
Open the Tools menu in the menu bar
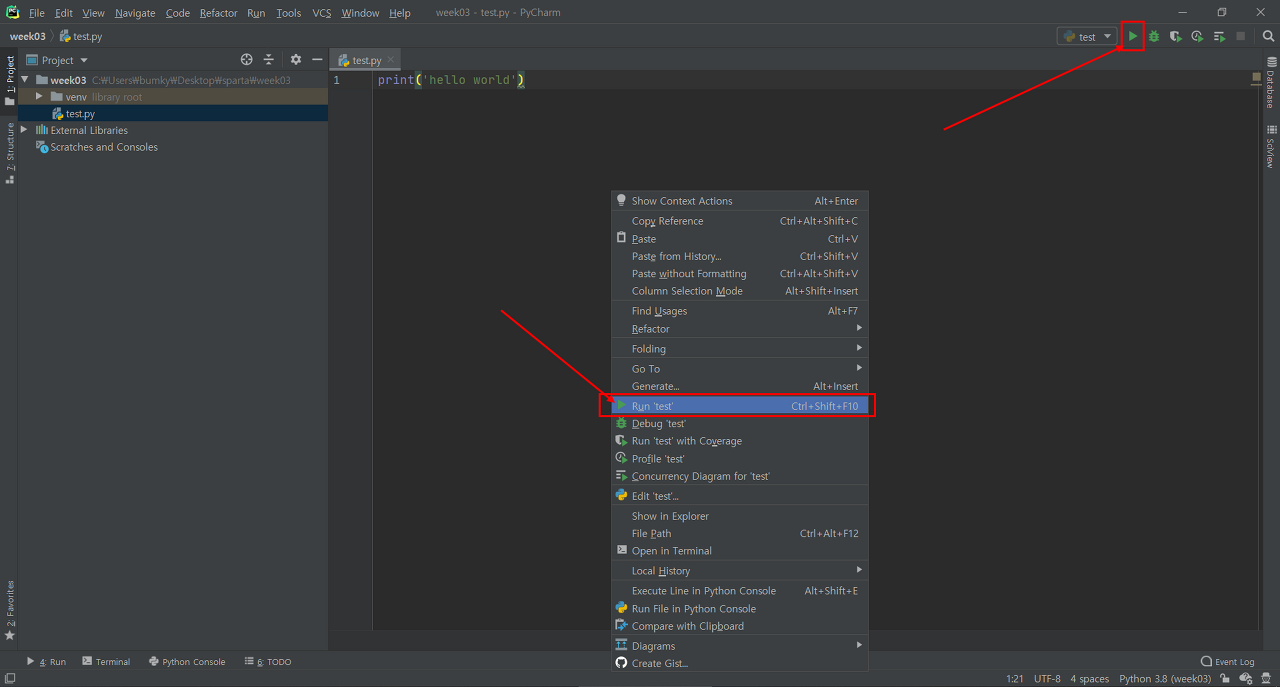pyautogui.click(x=288, y=13)
